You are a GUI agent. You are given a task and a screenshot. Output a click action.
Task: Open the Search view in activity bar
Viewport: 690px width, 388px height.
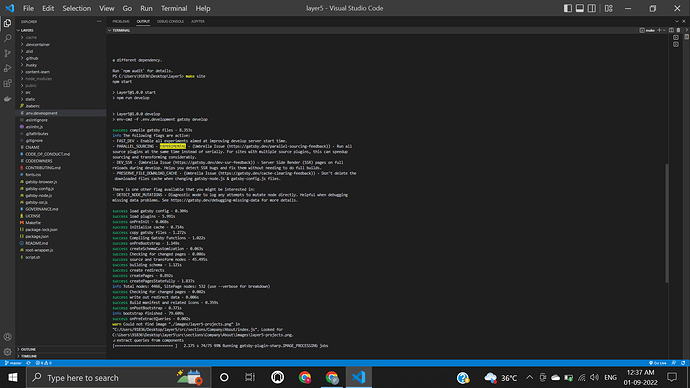(7, 38)
